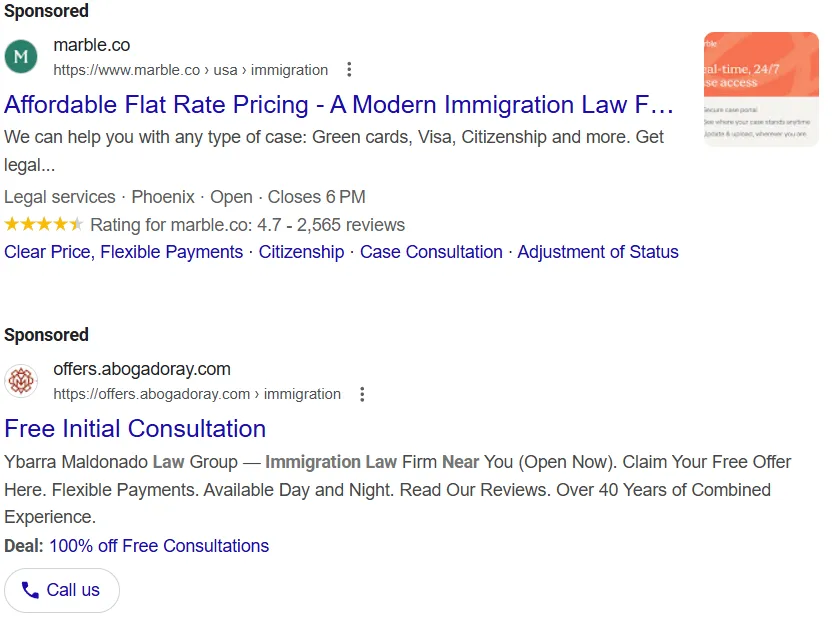Open the Affordable Flat Rate Pricing headline

tap(339, 105)
